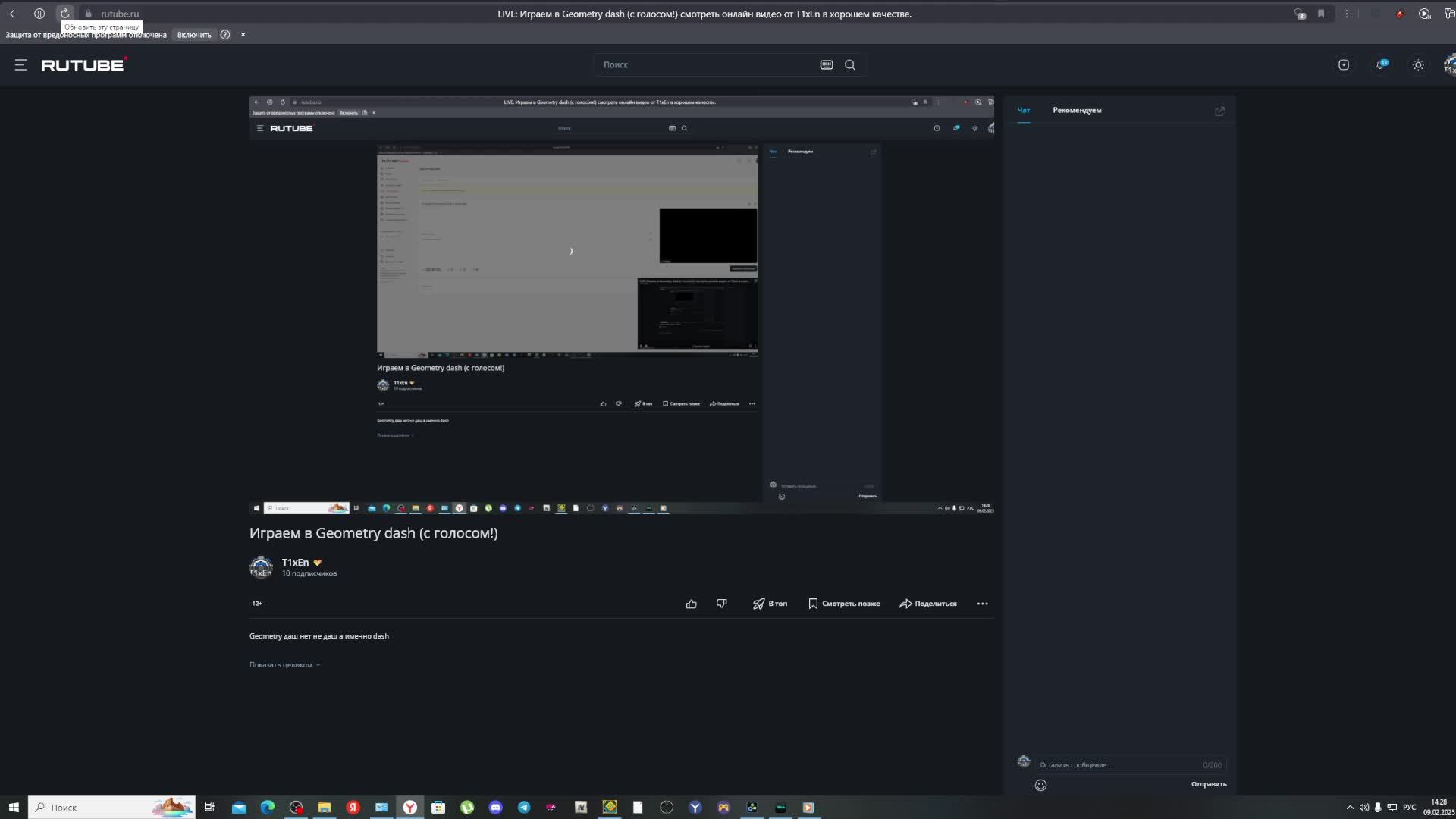Click the chat message field Оставить сообщение
The image size is (1456, 819).
pyautogui.click(x=1130, y=765)
